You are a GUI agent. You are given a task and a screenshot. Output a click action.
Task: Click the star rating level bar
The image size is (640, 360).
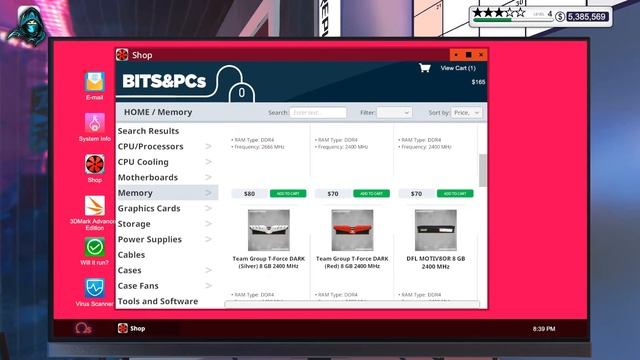(512, 20)
